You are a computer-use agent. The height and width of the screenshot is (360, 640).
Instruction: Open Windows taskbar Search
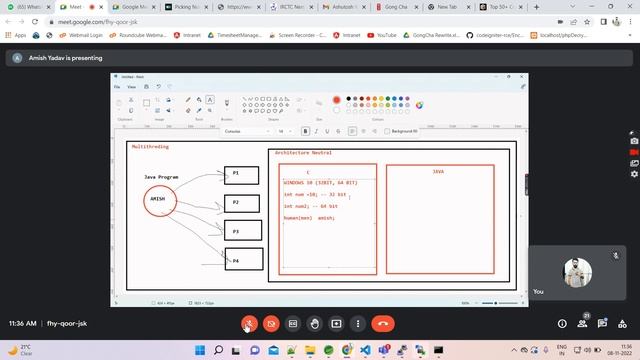(218, 350)
